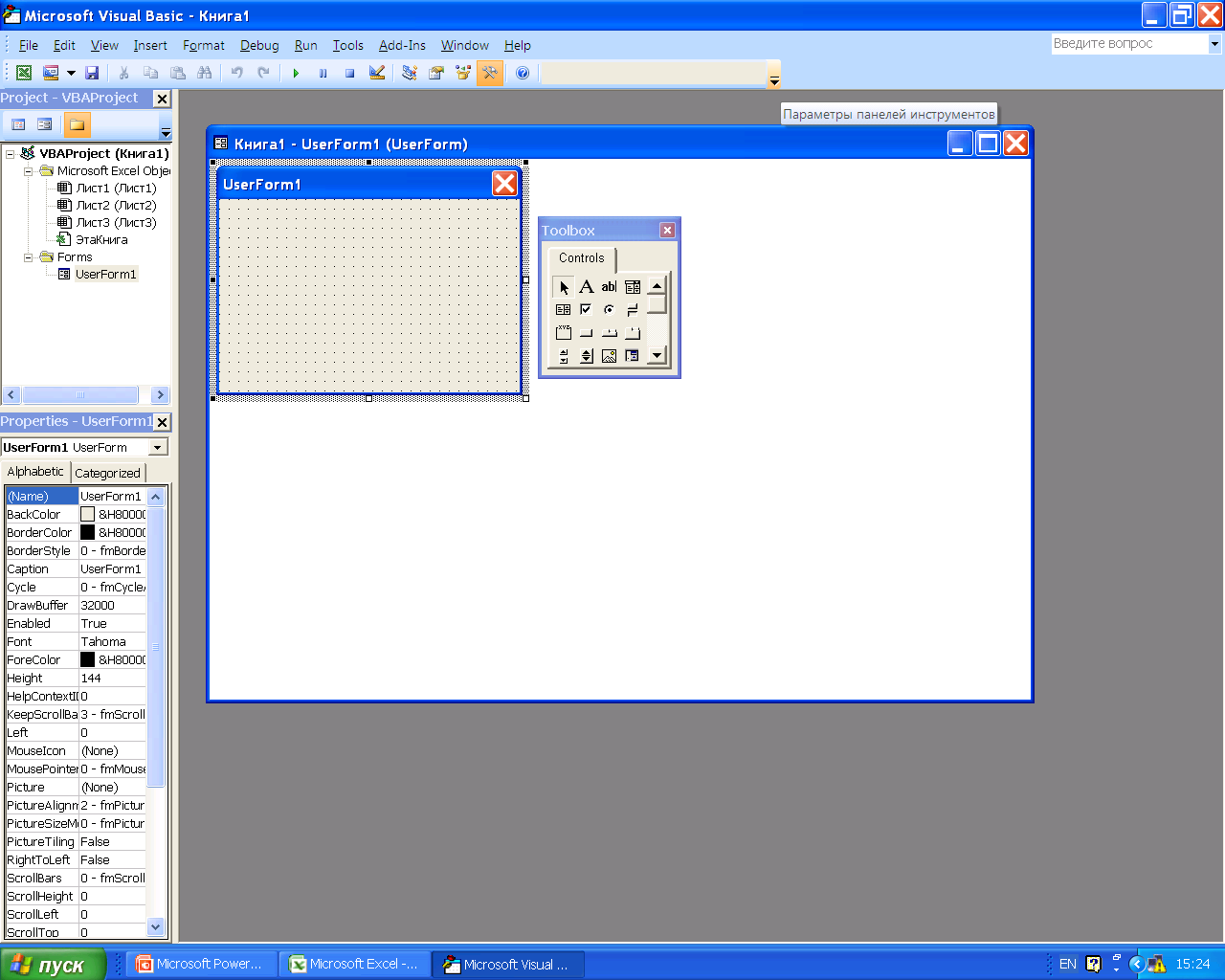Click the Copy toolbar icon
The height and width of the screenshot is (980, 1225).
(150, 73)
